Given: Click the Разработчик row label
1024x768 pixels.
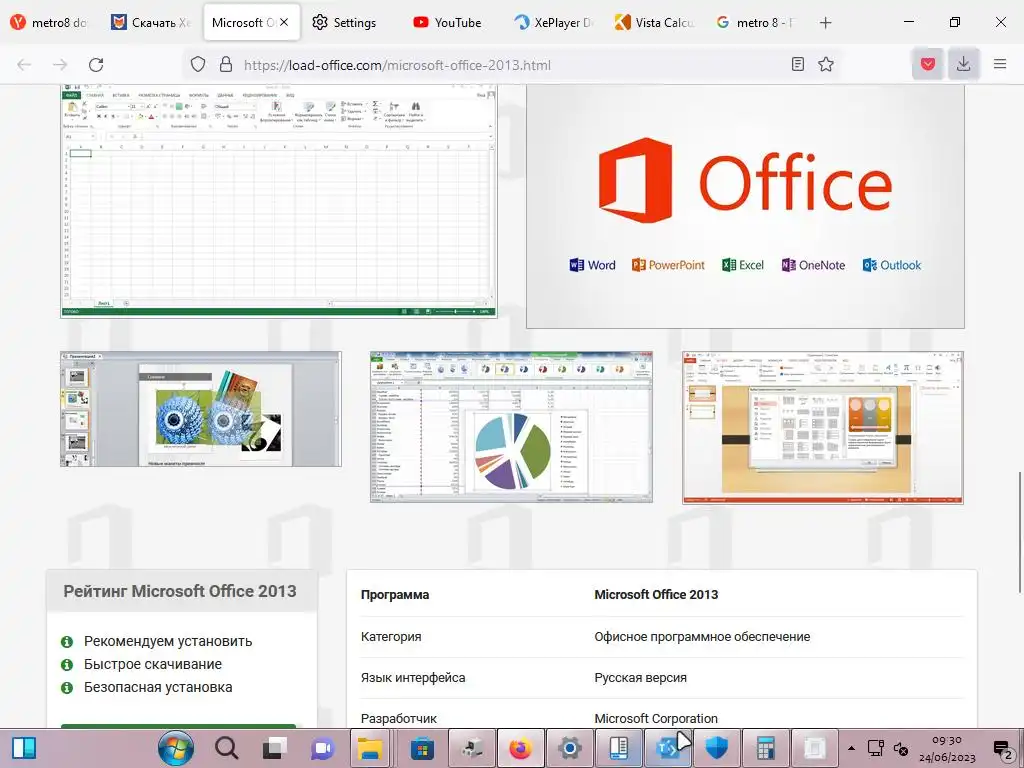Looking at the screenshot, I should (x=399, y=718).
